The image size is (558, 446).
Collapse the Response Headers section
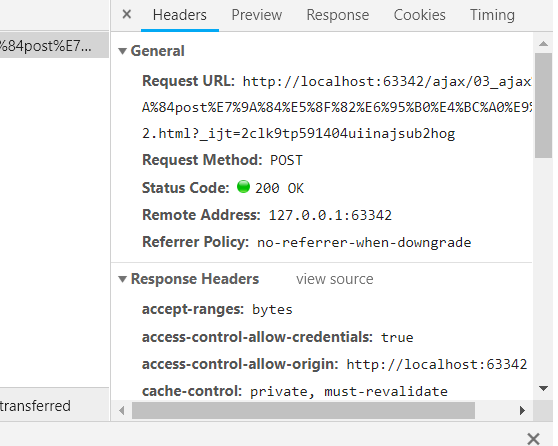point(122,279)
